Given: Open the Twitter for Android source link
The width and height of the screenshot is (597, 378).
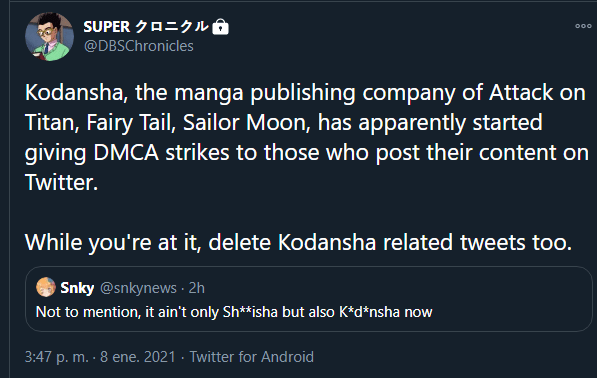Looking at the screenshot, I should tap(252, 357).
